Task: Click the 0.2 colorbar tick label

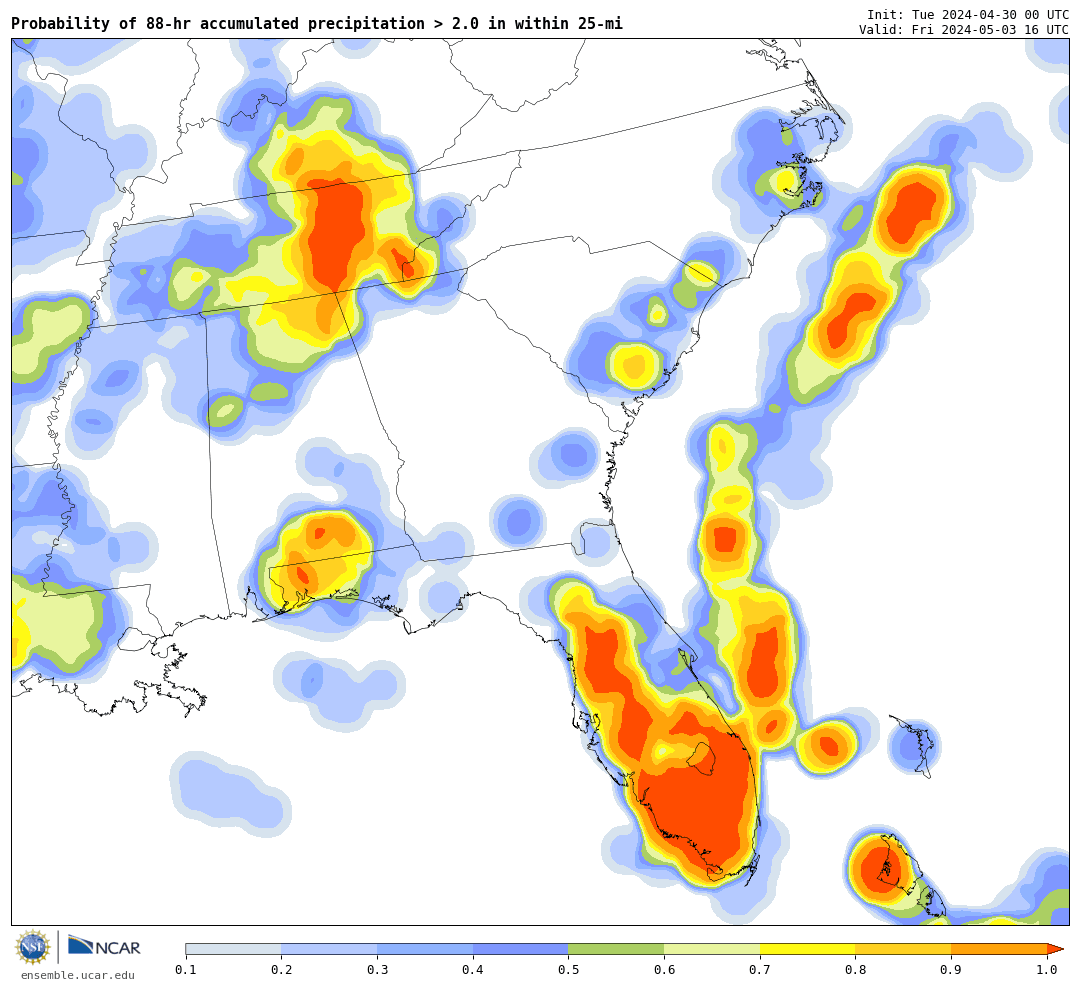Action: click(281, 969)
